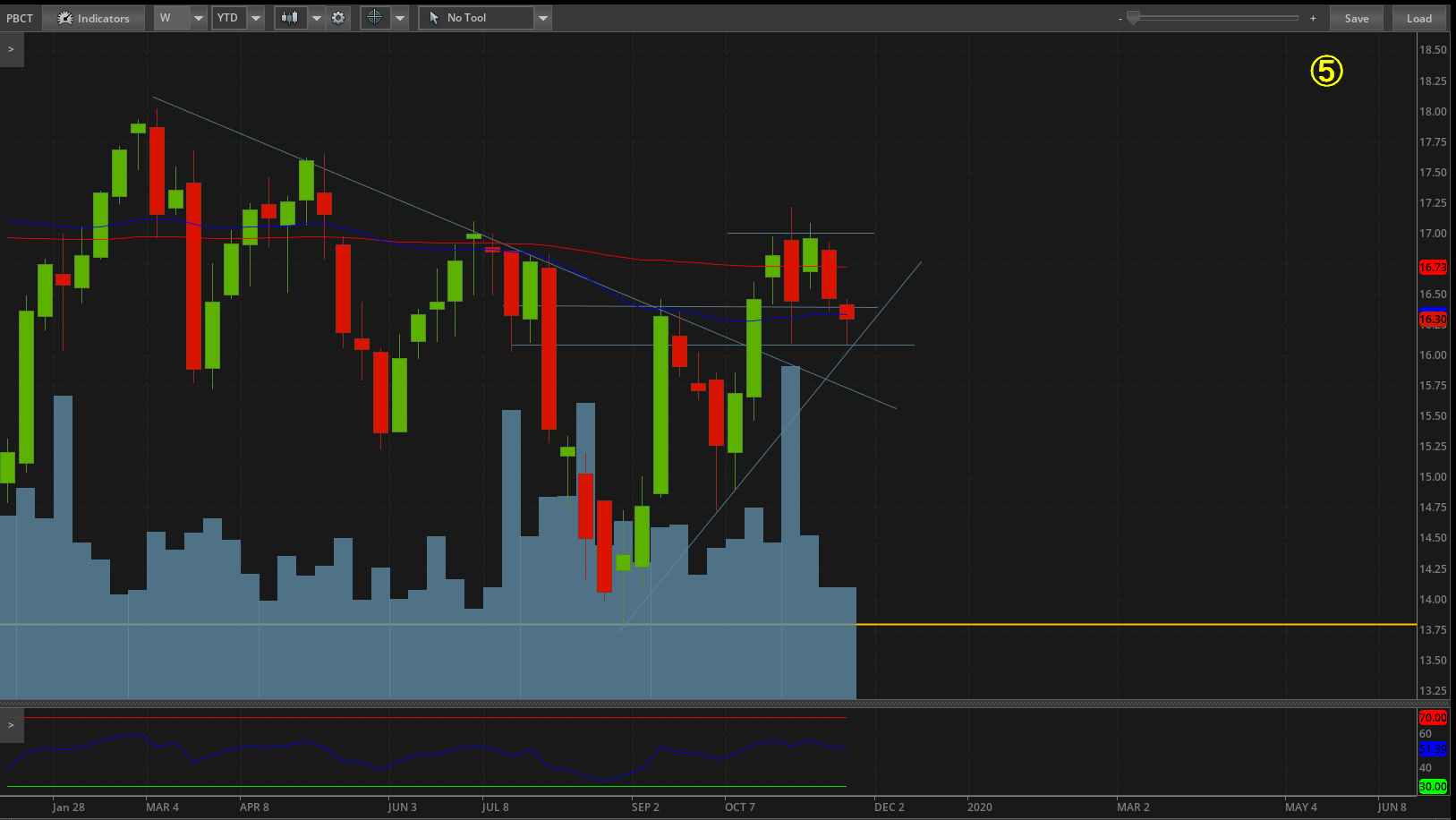Click the blue 16.30 price tag
The image size is (1456, 820).
1433,320
